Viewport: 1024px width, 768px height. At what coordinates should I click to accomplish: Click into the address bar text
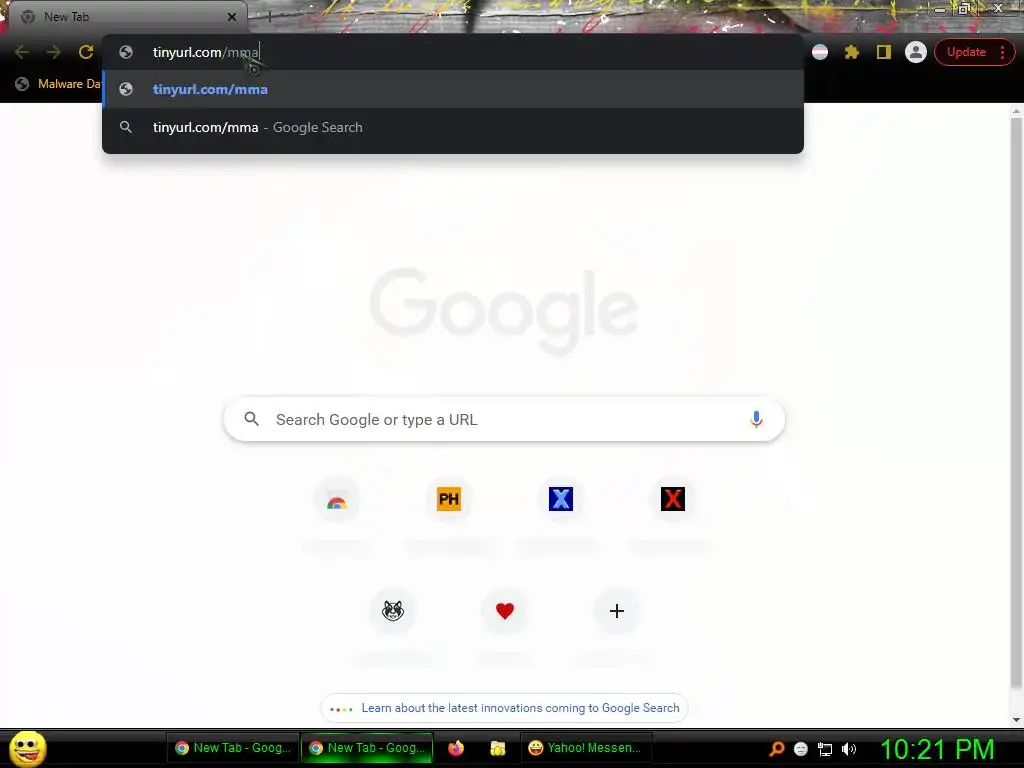pos(206,52)
